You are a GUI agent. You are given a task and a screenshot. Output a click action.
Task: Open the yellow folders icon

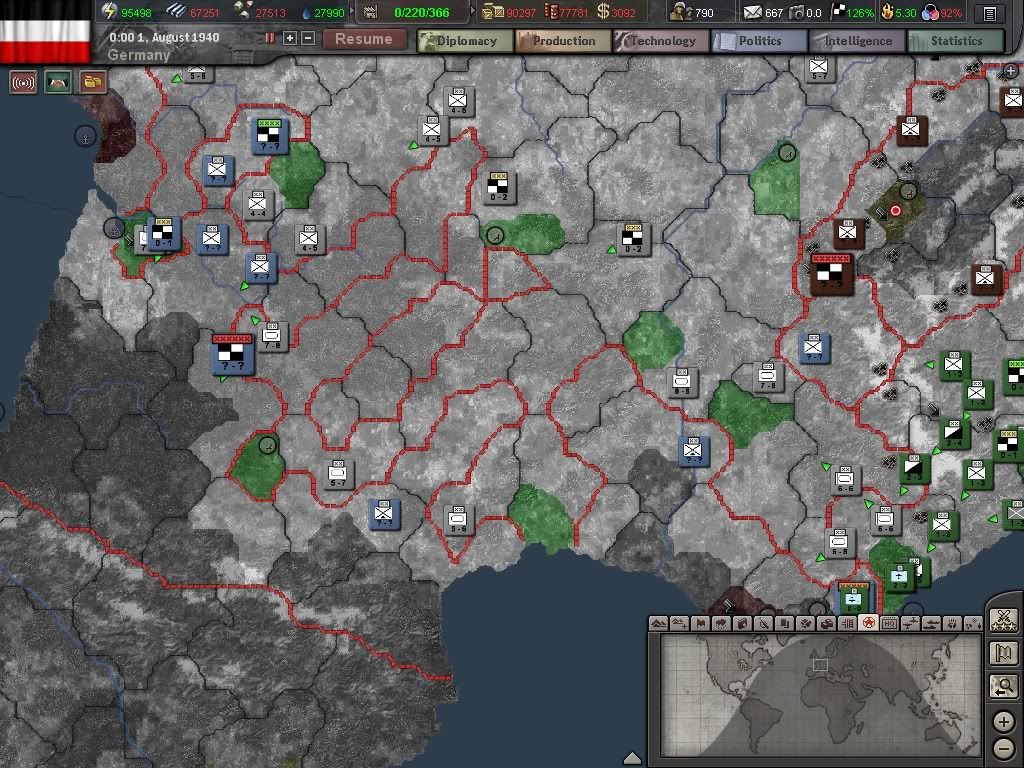point(93,83)
